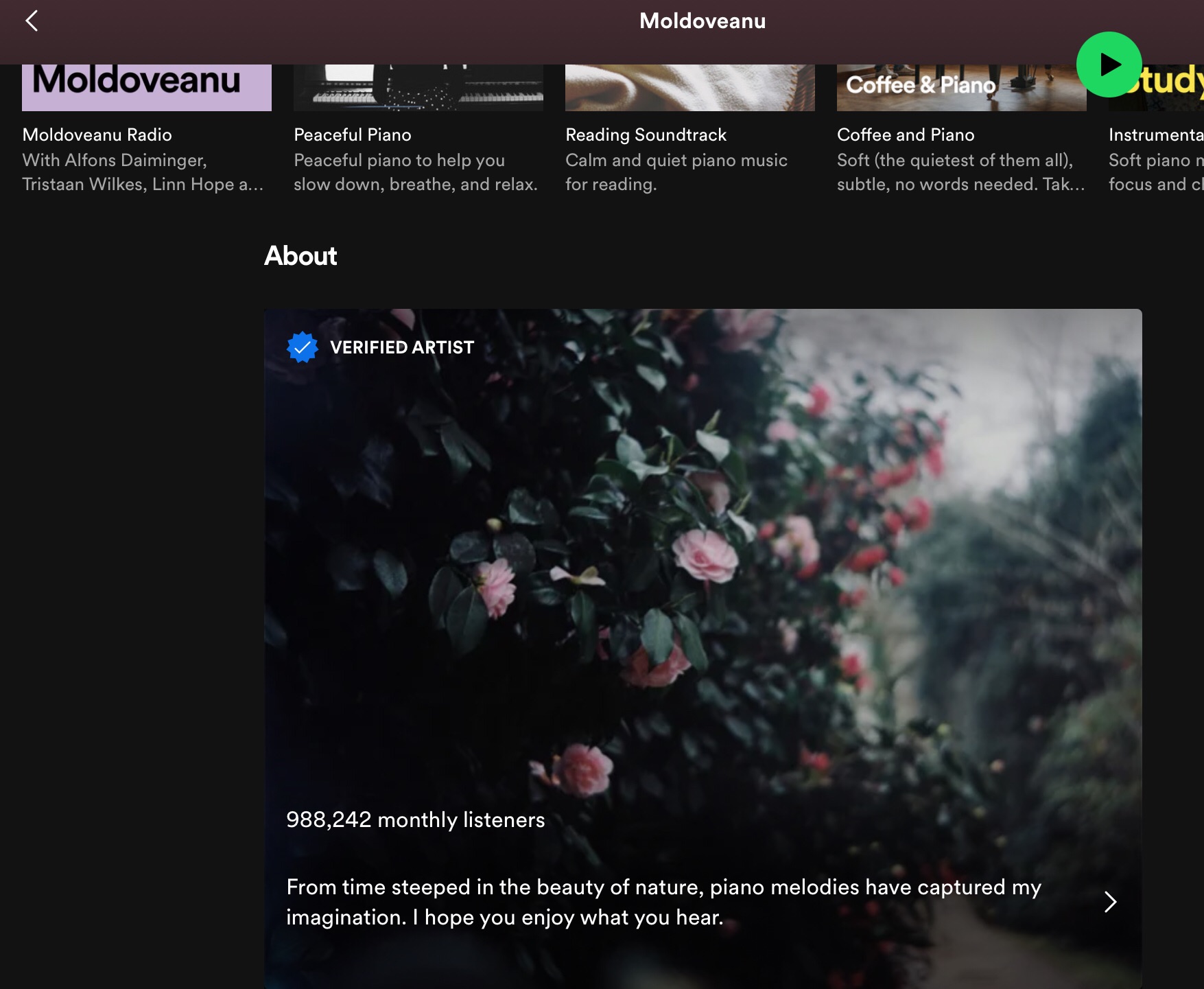Image resolution: width=1204 pixels, height=989 pixels.
Task: Click the VERIFIED ARTIST label
Action: click(402, 347)
